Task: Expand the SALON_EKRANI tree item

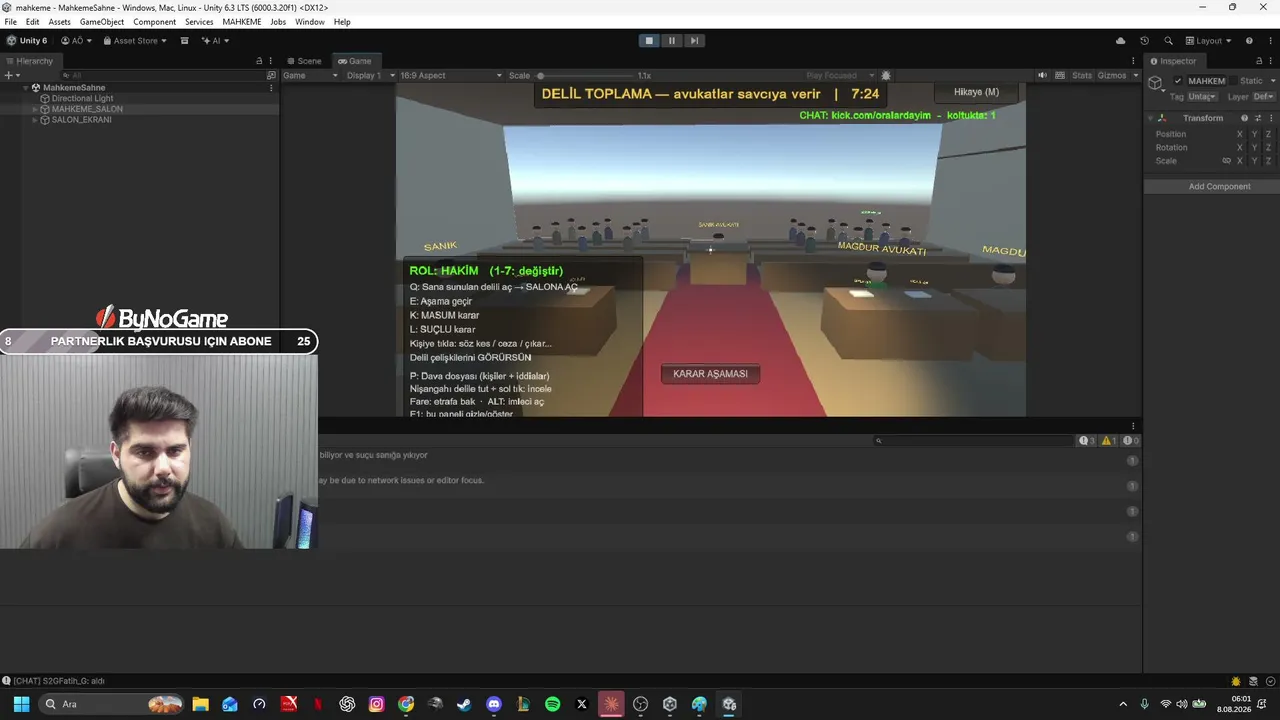Action: tap(35, 120)
